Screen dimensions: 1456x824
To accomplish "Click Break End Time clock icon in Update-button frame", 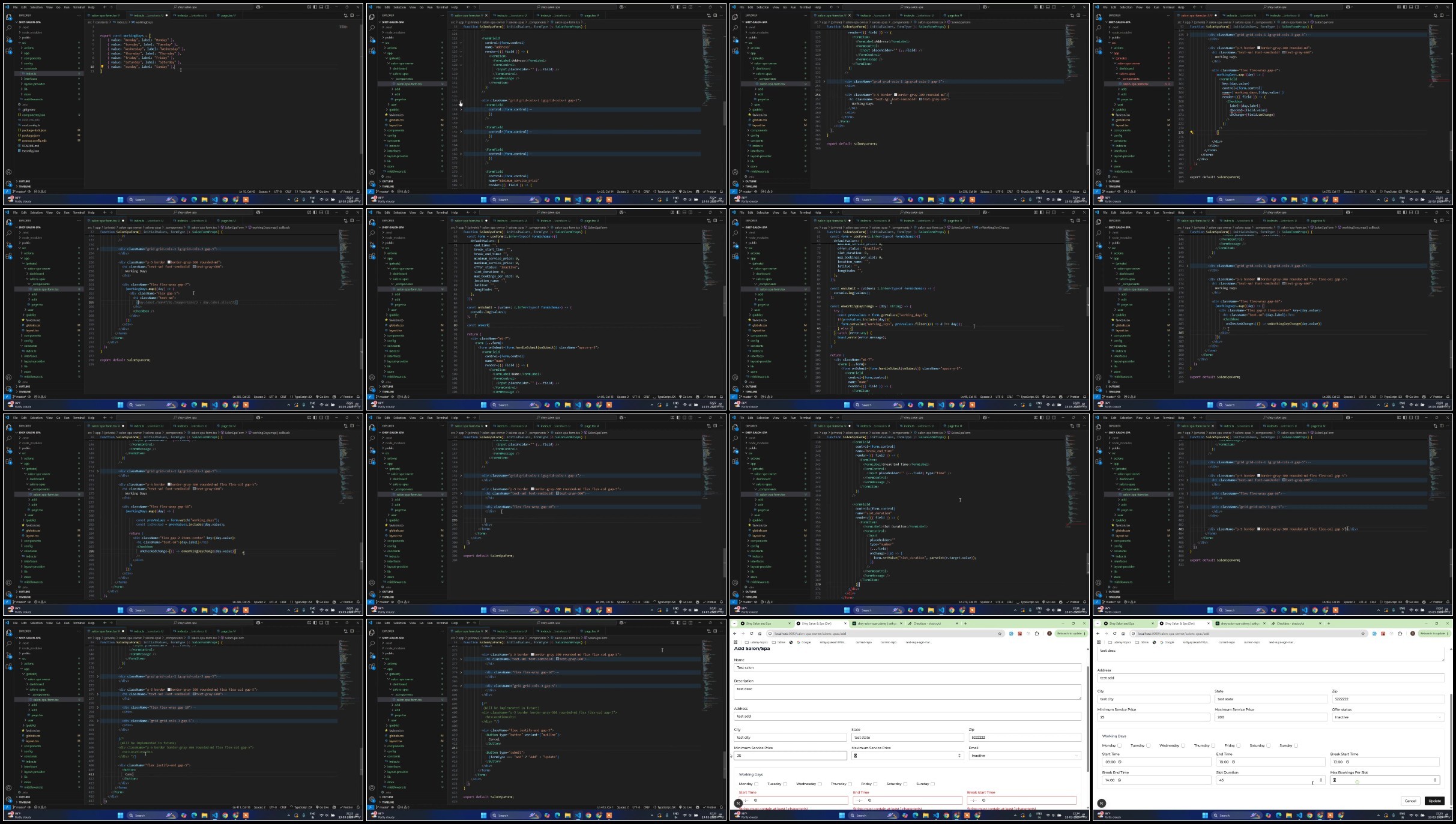I will point(1120,780).
